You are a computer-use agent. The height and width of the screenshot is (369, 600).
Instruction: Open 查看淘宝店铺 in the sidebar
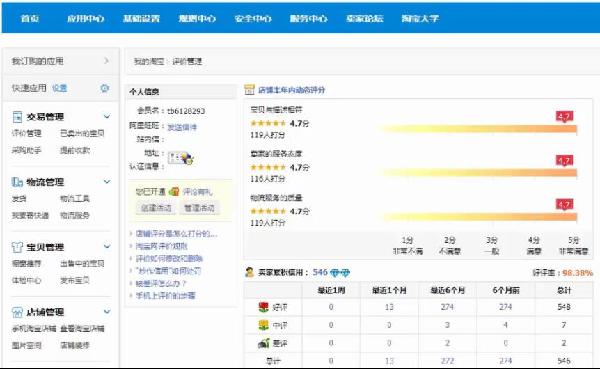coord(82,328)
